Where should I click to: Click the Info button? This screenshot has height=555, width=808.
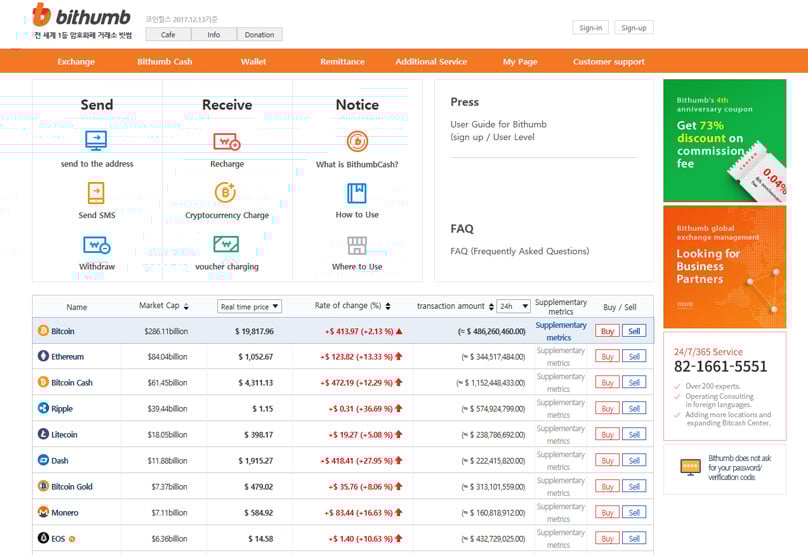pyautogui.click(x=214, y=35)
